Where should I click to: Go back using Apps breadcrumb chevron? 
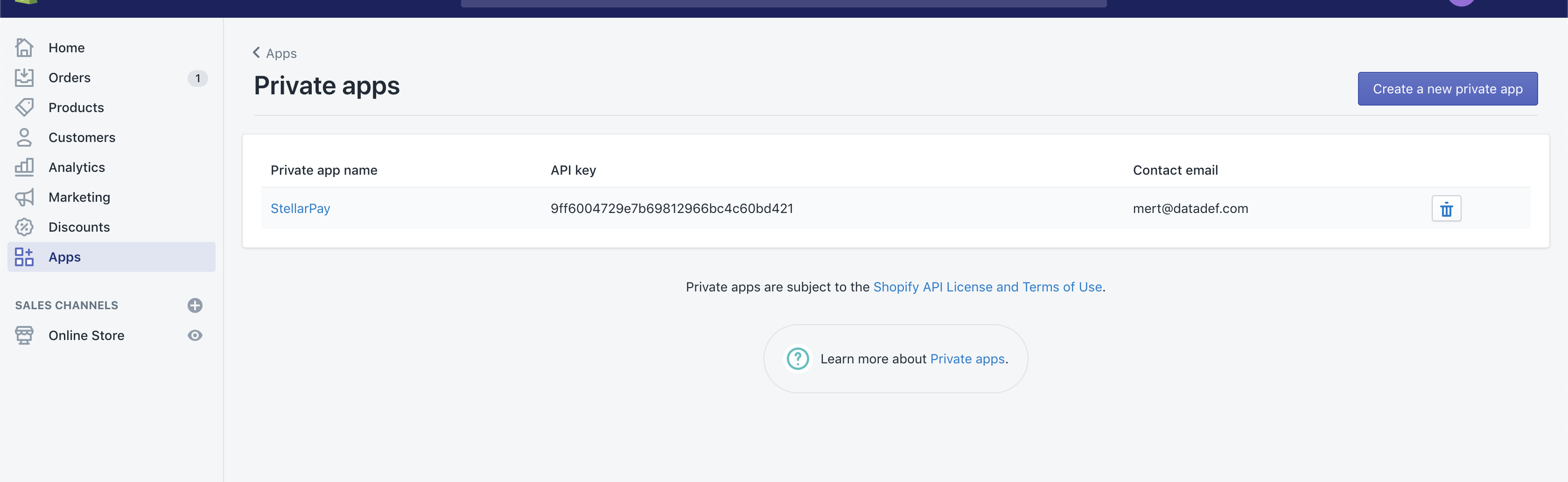[257, 53]
